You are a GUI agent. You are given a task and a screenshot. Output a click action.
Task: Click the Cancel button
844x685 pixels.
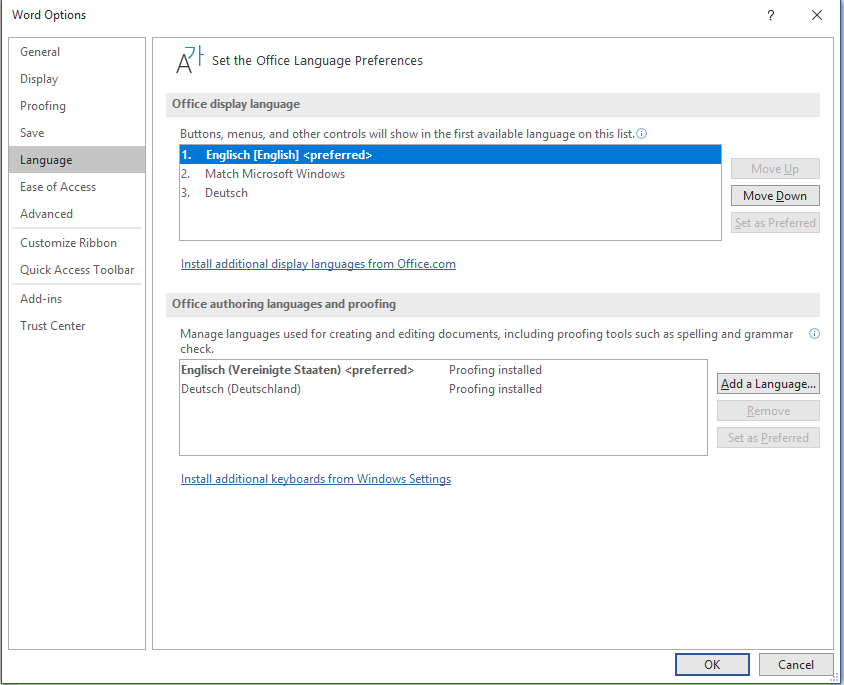click(x=795, y=665)
